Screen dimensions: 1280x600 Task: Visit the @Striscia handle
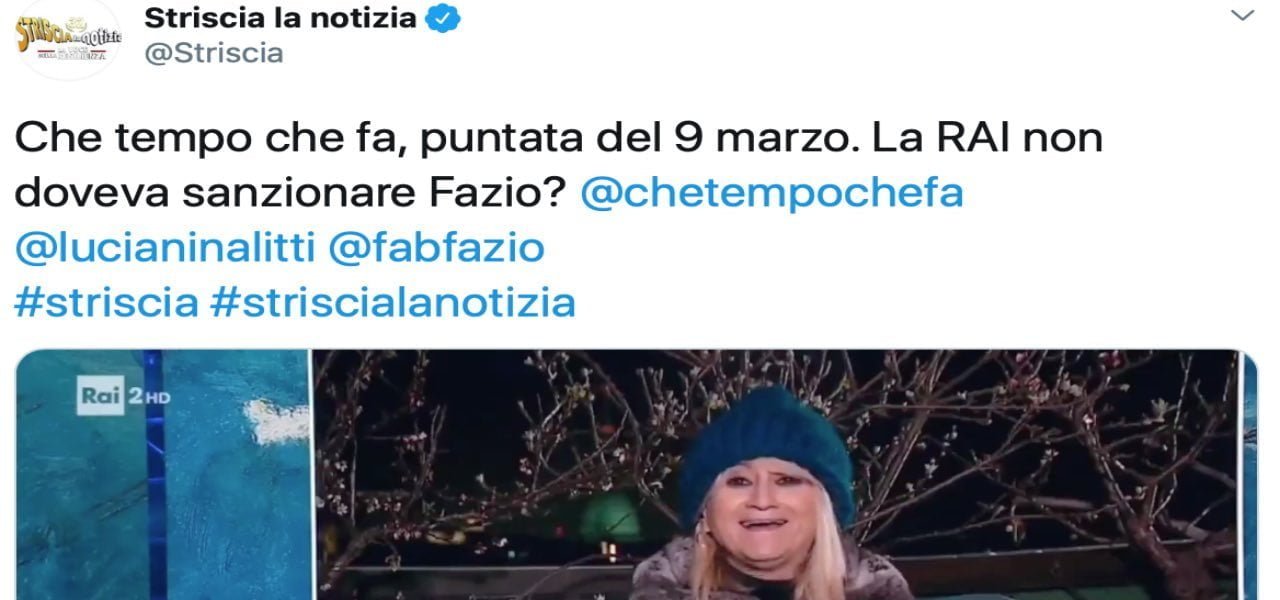pos(213,54)
